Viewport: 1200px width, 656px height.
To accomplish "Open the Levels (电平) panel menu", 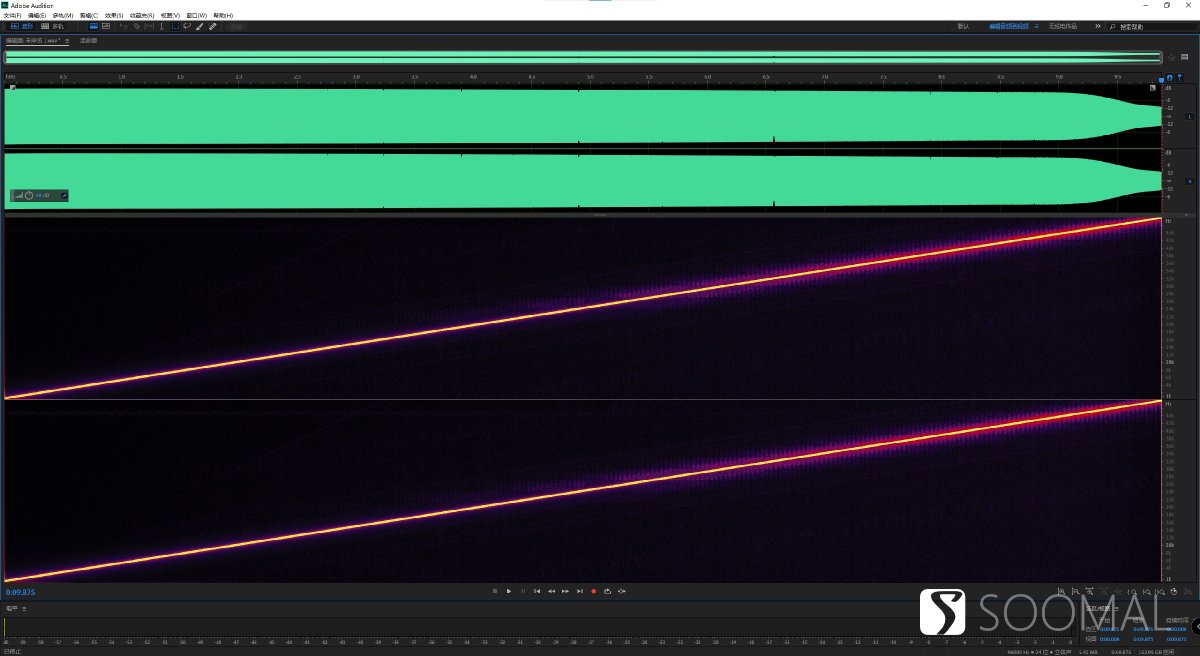I will coord(24,608).
